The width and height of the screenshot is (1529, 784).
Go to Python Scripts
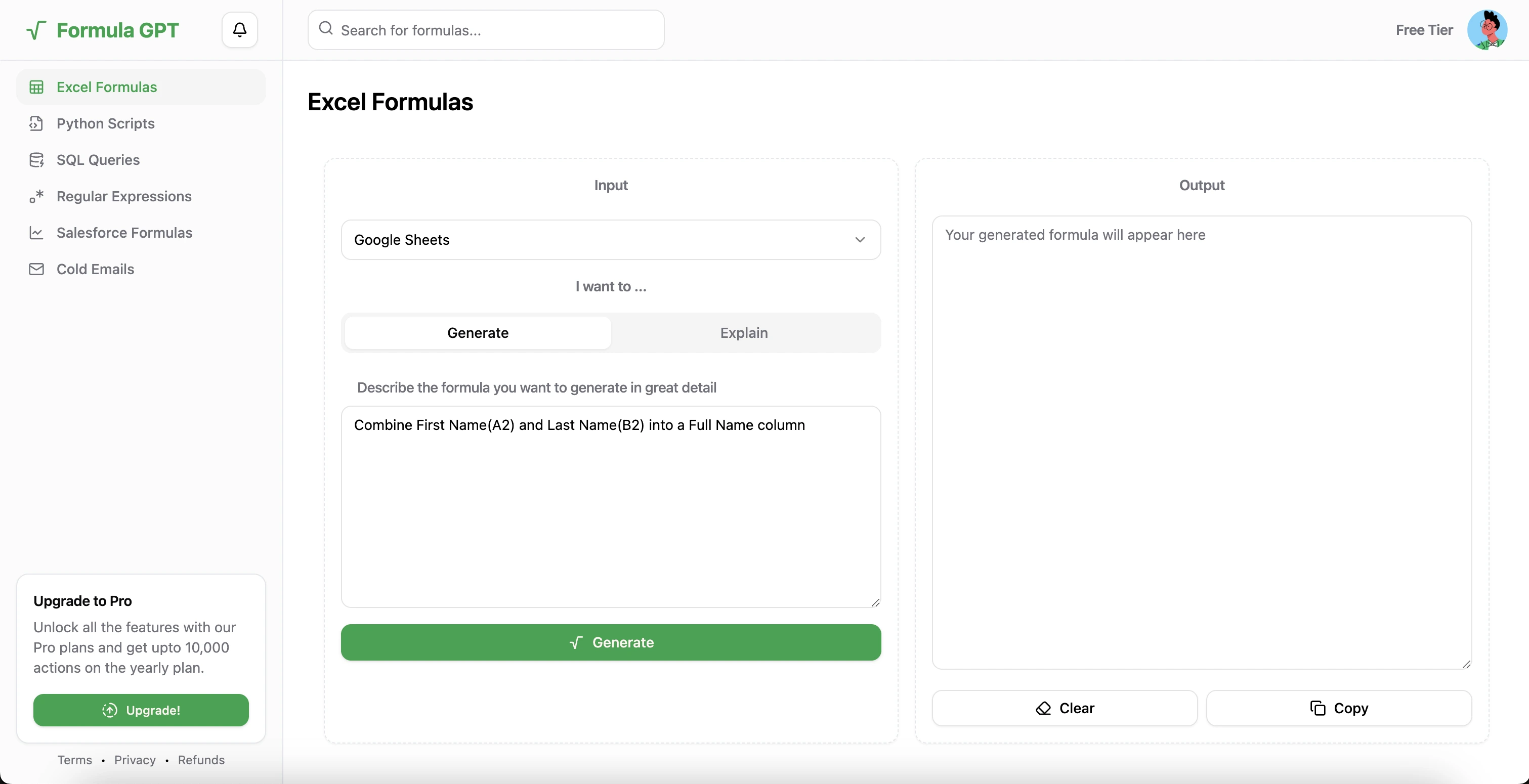(x=141, y=123)
